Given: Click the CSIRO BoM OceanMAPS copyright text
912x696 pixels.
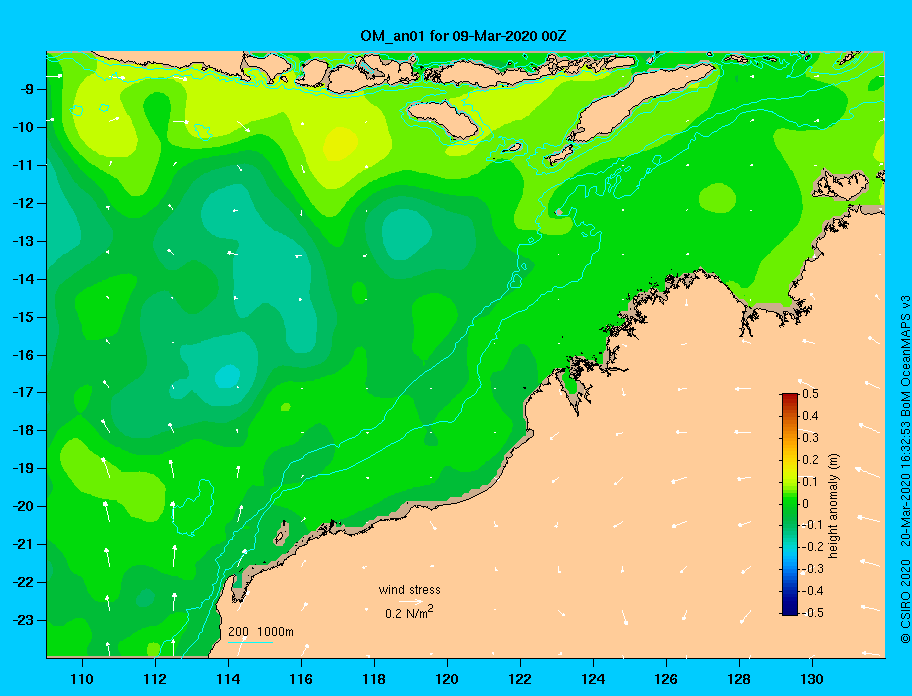Looking at the screenshot, I should [x=905, y=469].
